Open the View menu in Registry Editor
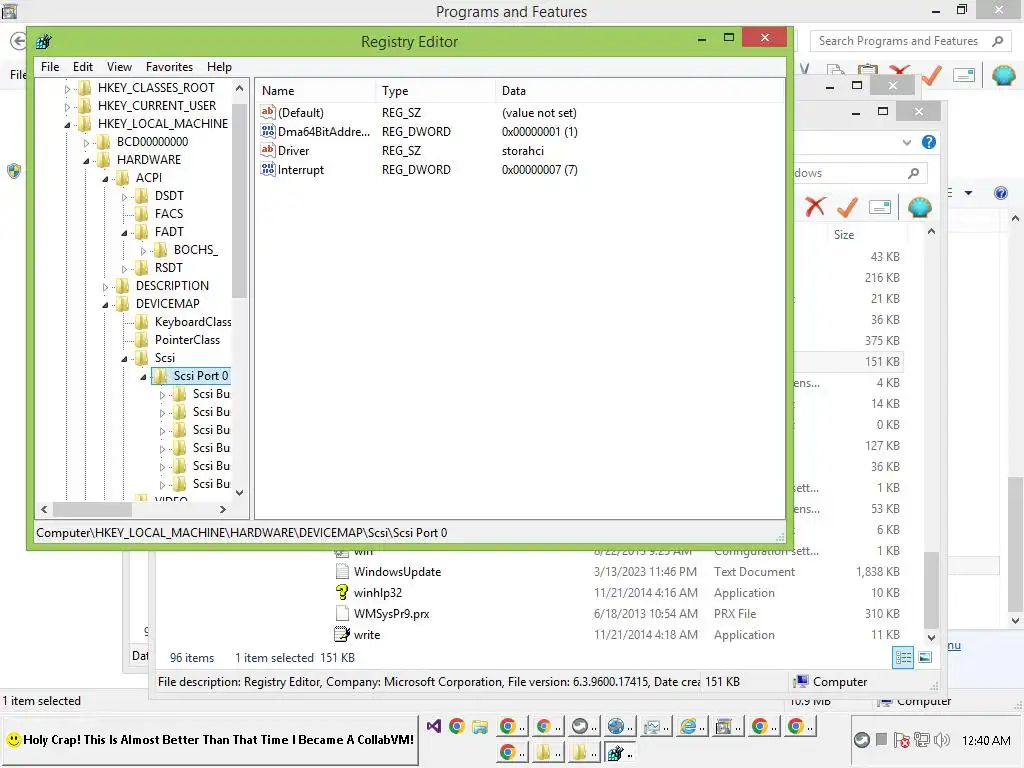 click(119, 67)
